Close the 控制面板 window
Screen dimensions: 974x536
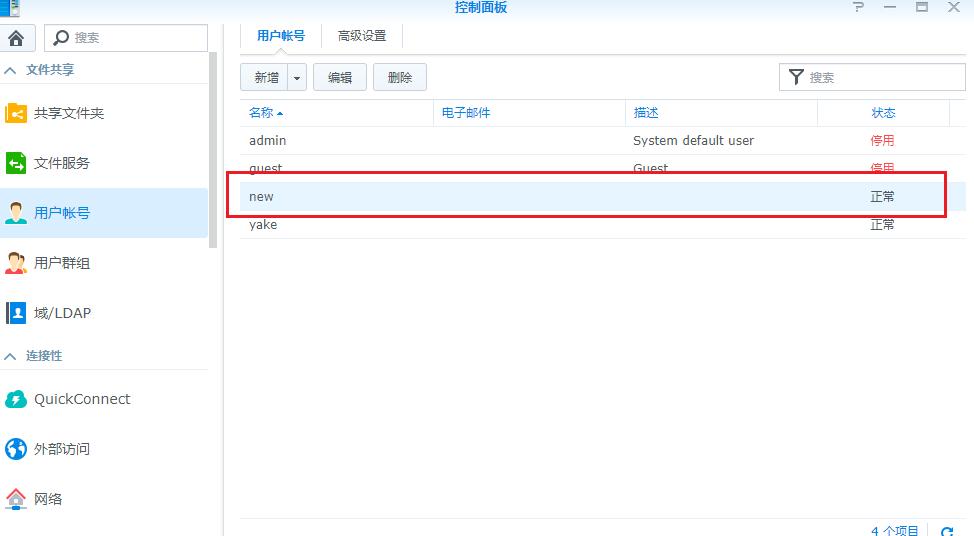(954, 7)
